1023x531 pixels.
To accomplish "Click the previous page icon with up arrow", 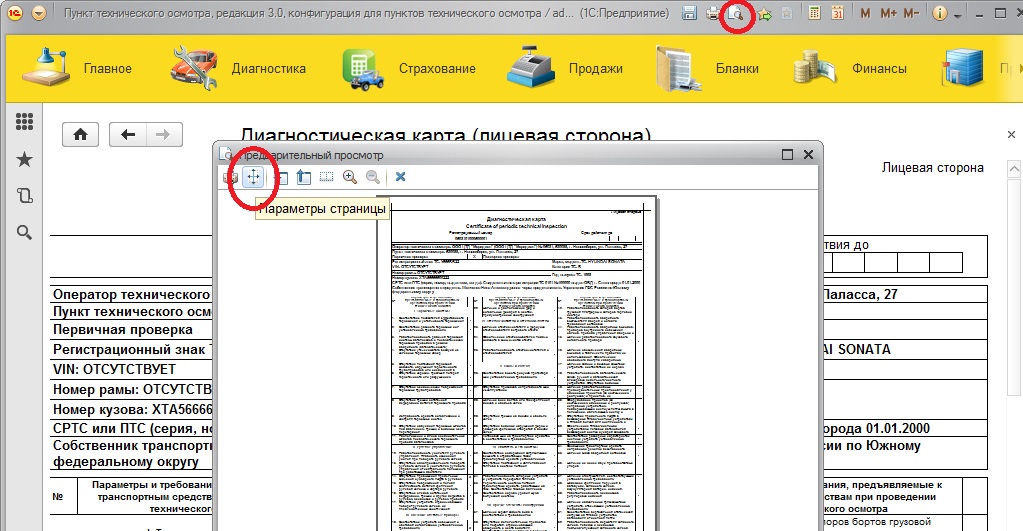I will (303, 177).
